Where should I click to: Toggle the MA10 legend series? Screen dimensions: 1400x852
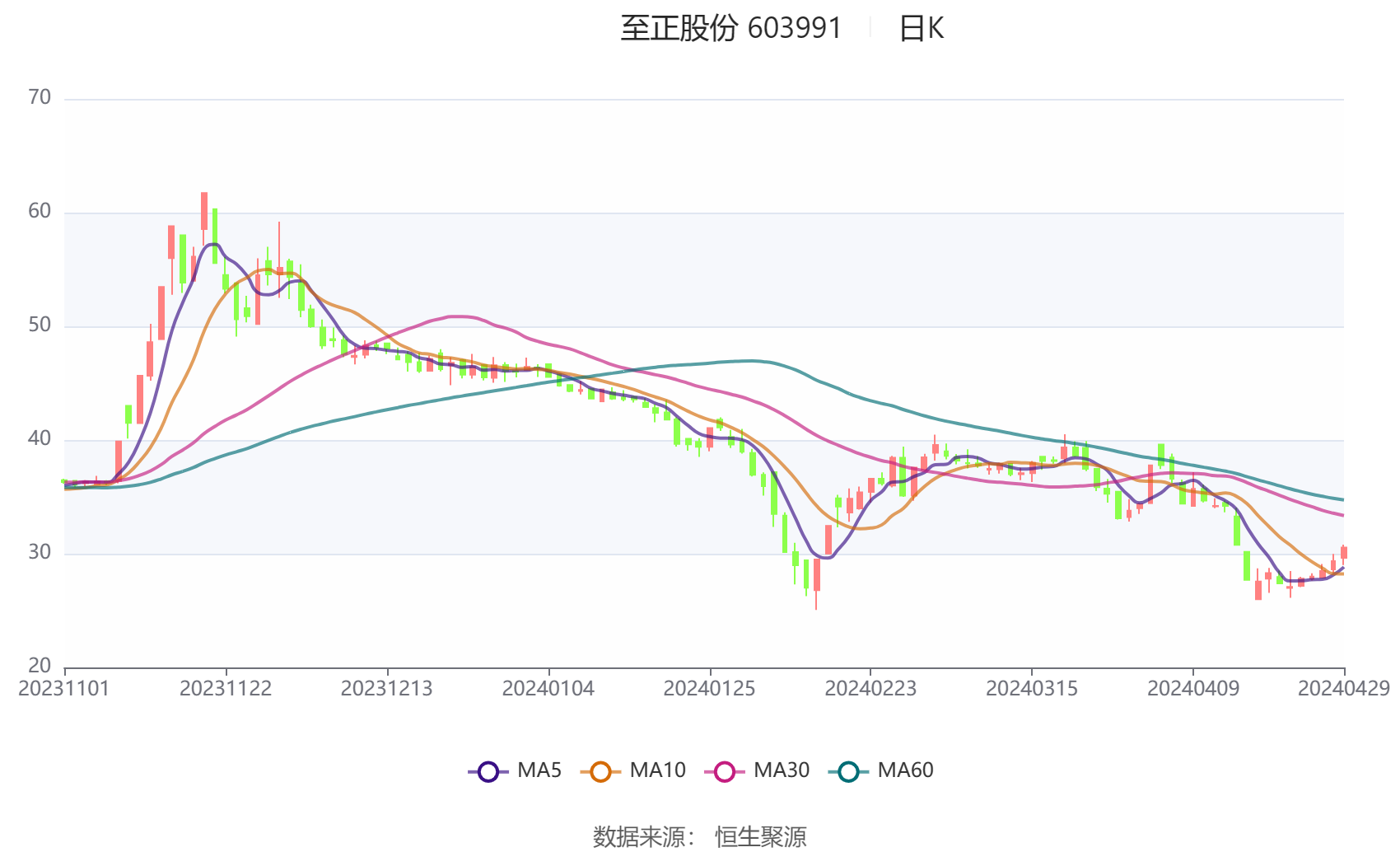point(633,770)
